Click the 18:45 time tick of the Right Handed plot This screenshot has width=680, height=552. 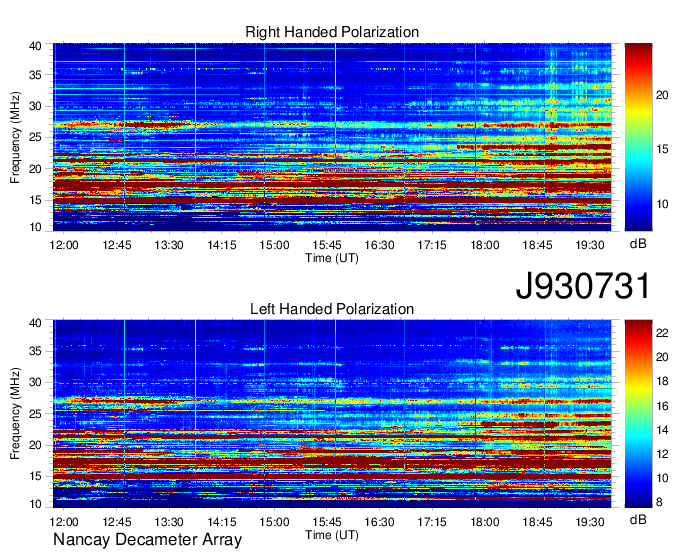click(x=537, y=245)
